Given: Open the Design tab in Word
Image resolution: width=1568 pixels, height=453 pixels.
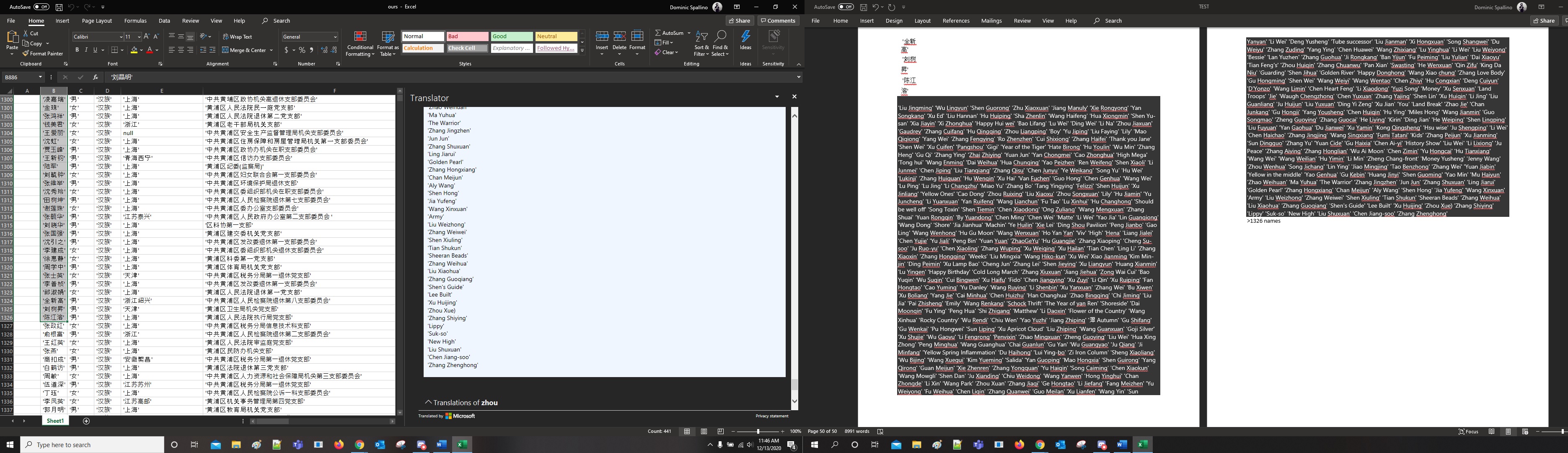Looking at the screenshot, I should 893,21.
